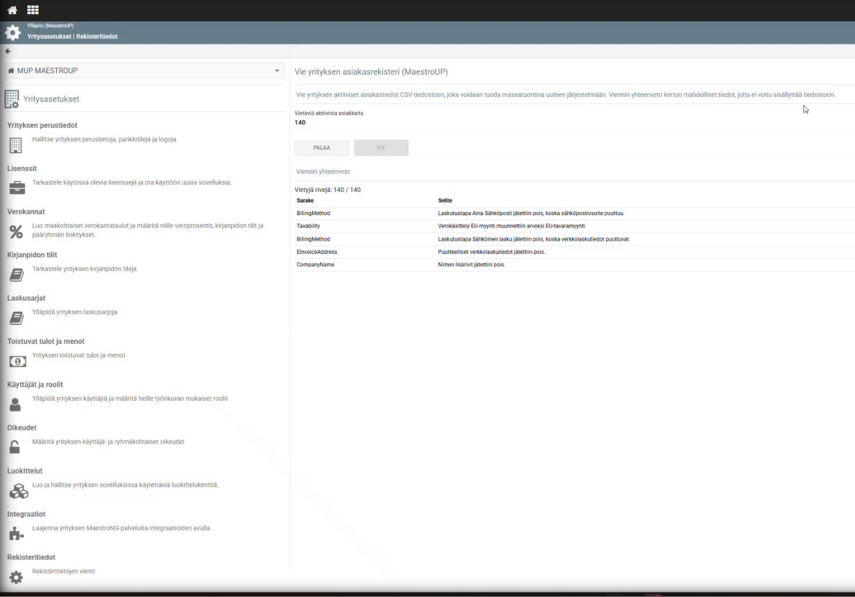The height and width of the screenshot is (597, 855).
Task: Click 'Ylläpidä yrityksen laskusarjoja' description
Action: [75, 312]
